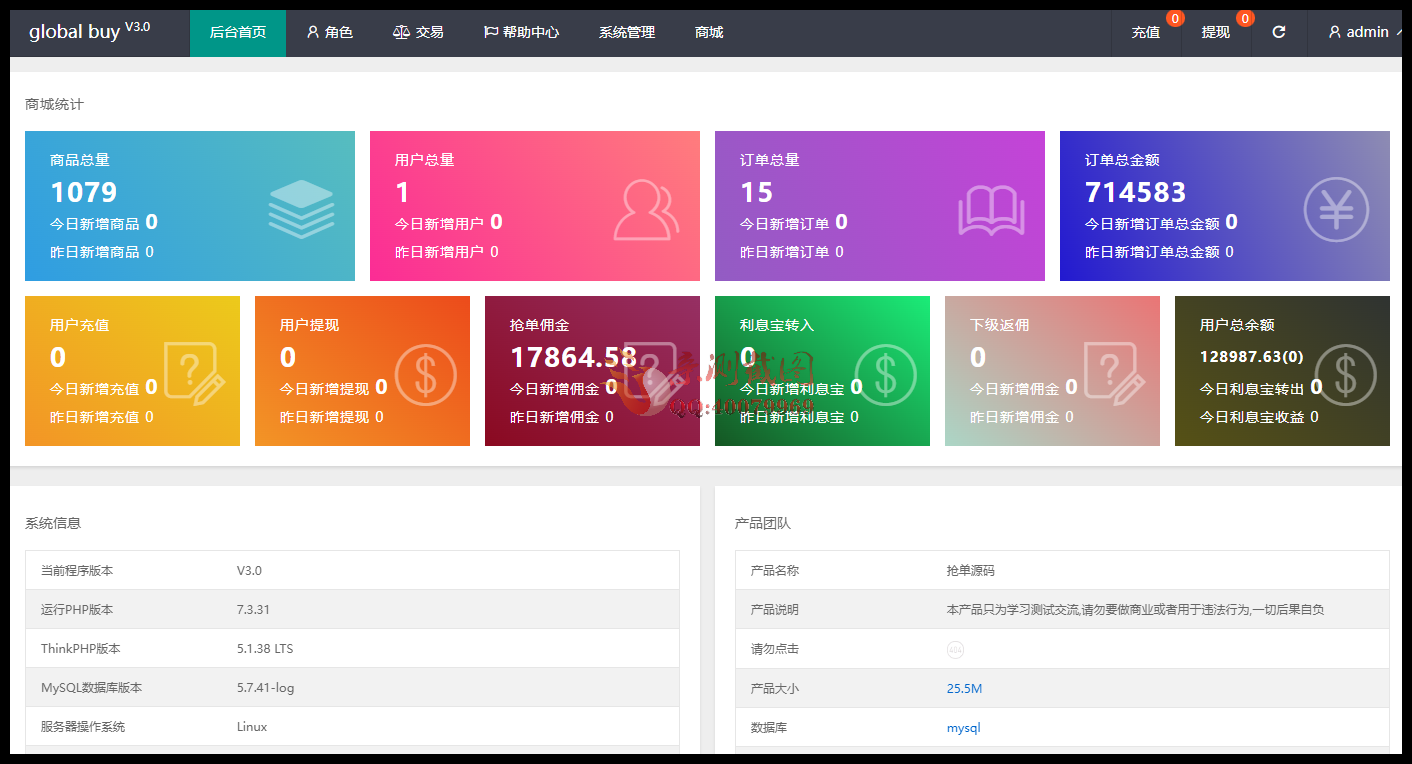The image size is (1412, 764).
Task: Click the layers icon on 商品总量 card
Action: 301,209
